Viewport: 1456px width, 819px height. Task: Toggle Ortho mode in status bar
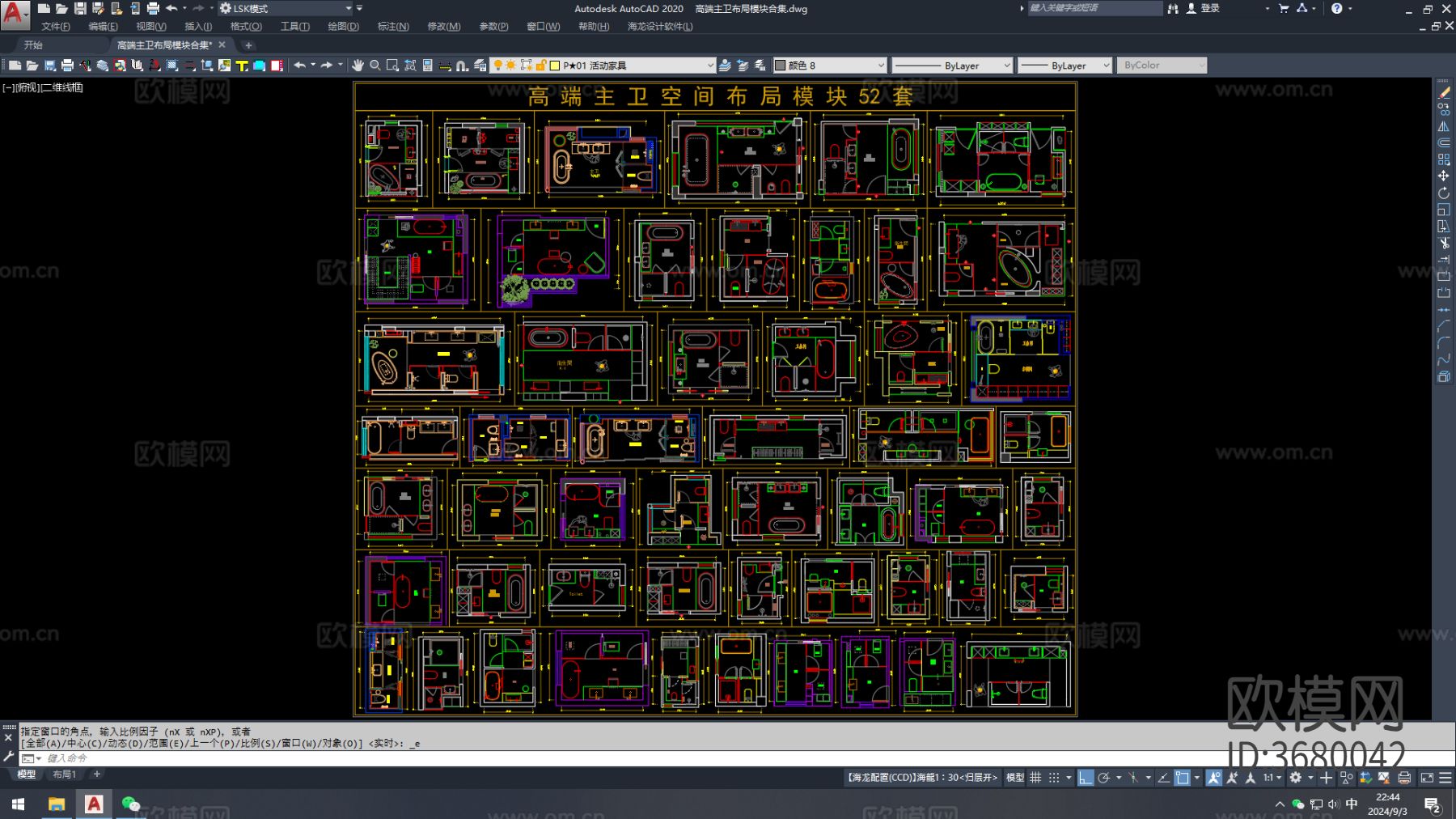1086,778
